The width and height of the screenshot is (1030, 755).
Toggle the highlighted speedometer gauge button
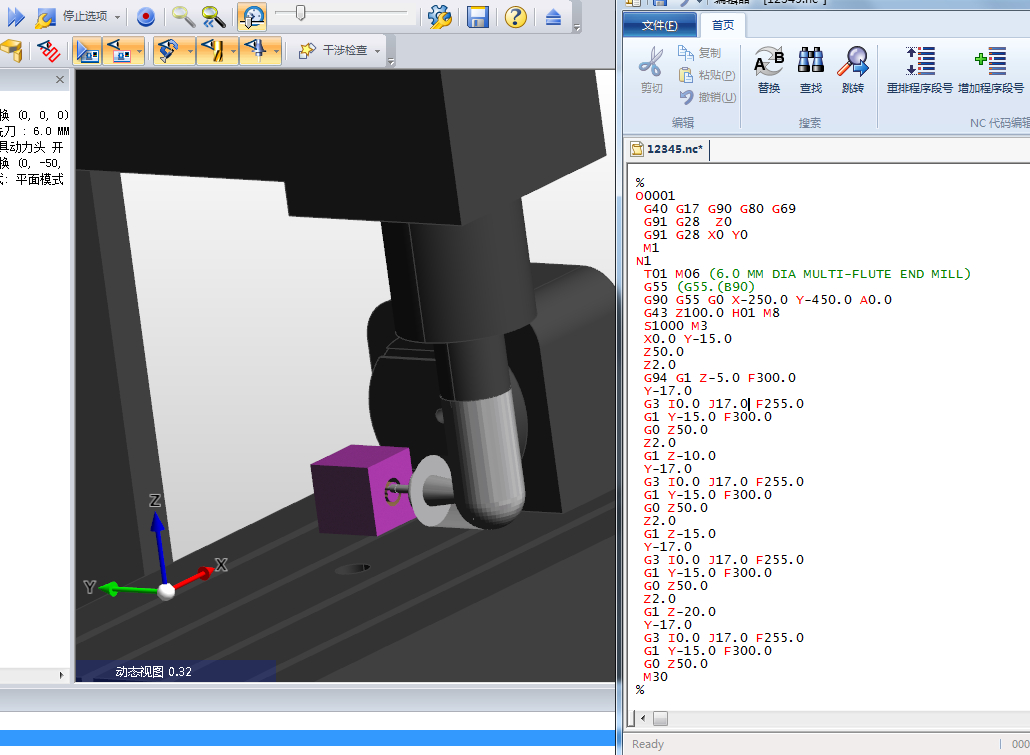tap(252, 16)
